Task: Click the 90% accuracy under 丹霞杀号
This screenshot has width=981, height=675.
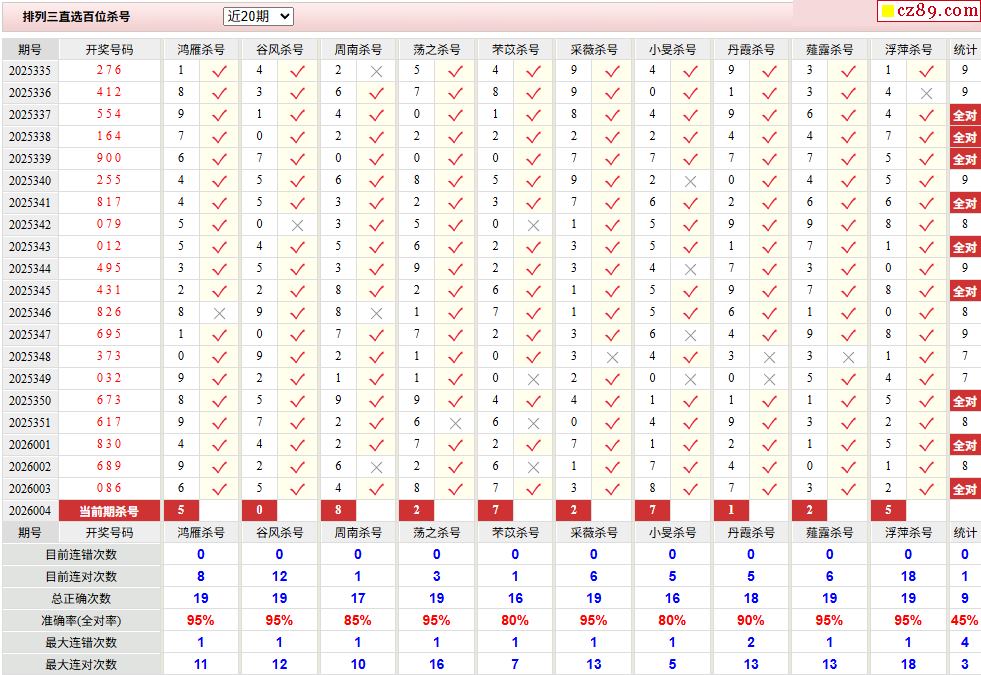Action: pos(750,621)
